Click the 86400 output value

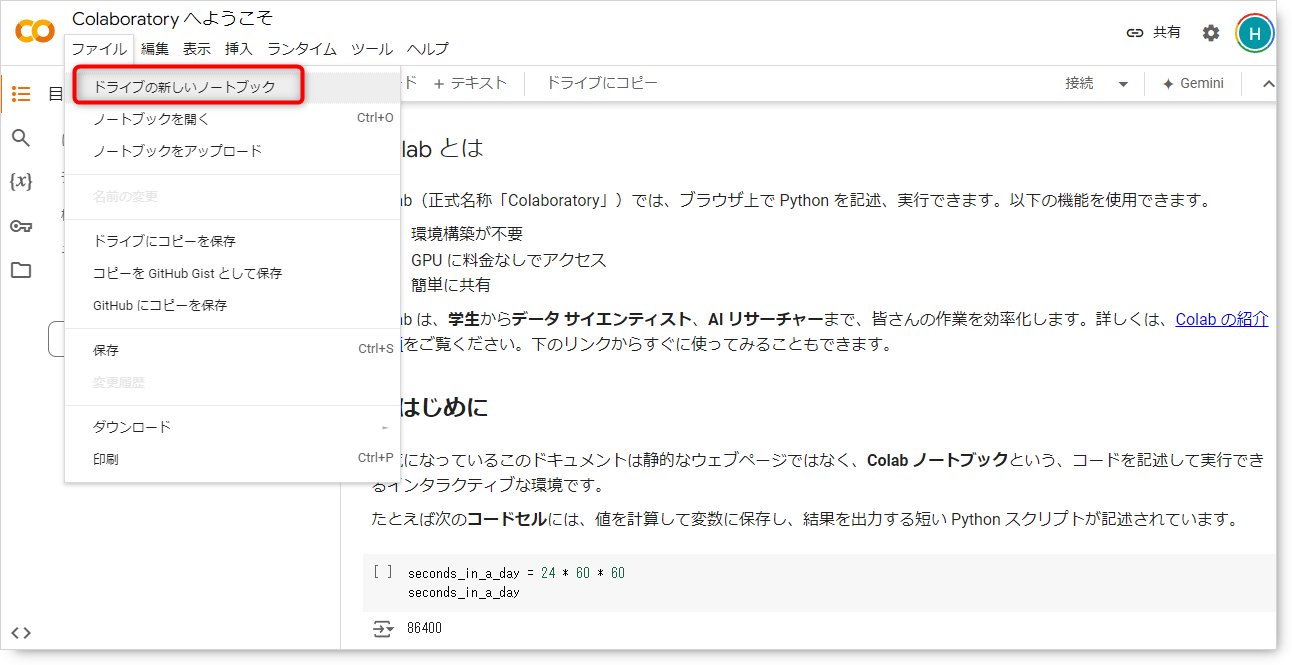[424, 628]
